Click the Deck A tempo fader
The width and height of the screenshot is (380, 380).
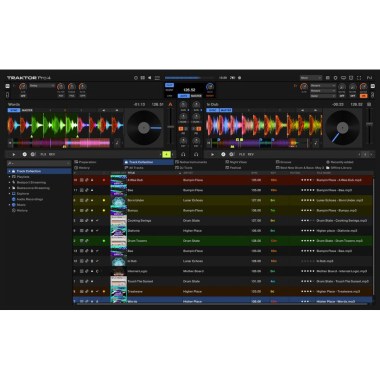(x=170, y=127)
